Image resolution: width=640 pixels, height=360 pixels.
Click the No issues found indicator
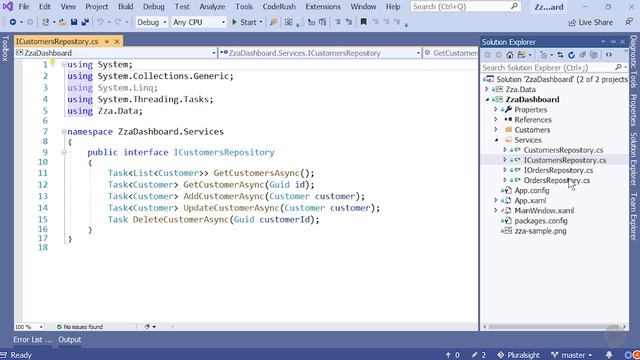point(80,327)
